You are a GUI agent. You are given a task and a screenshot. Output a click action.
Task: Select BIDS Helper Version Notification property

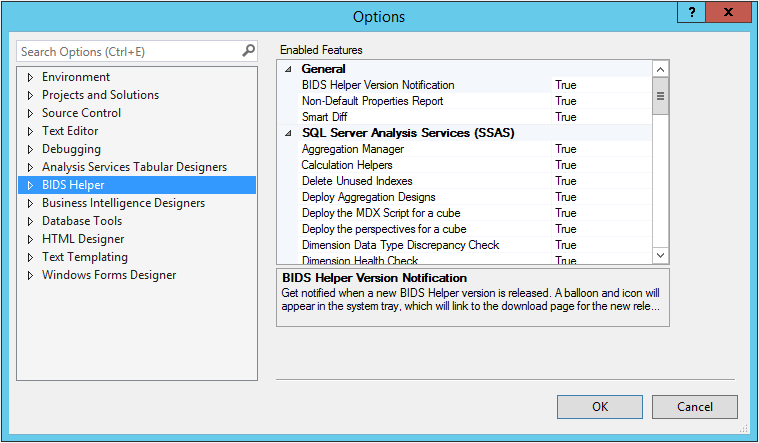point(378,85)
